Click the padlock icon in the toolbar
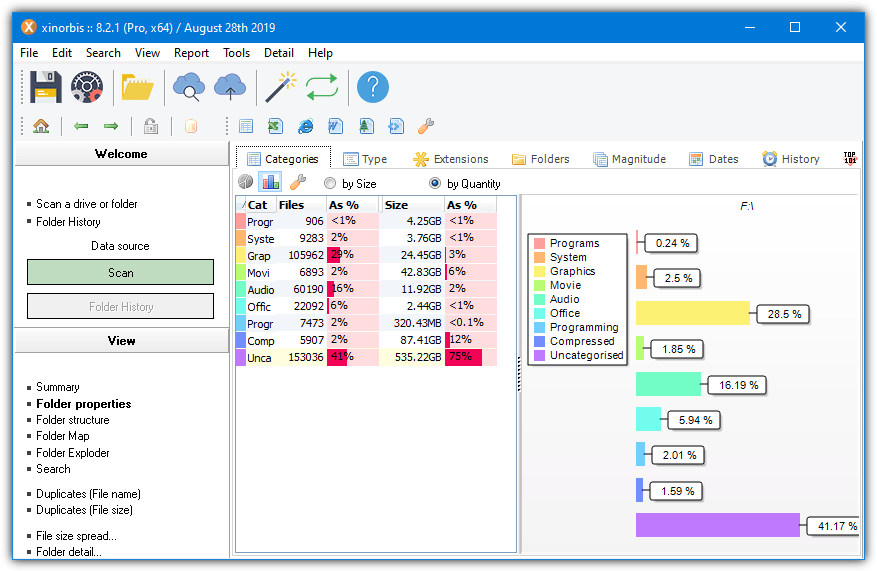The image size is (877, 571). [151, 126]
